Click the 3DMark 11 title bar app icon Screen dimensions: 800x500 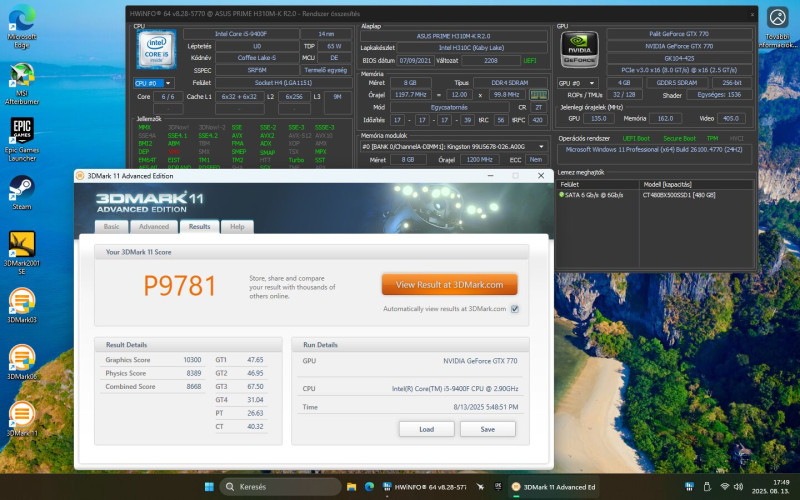[80, 176]
